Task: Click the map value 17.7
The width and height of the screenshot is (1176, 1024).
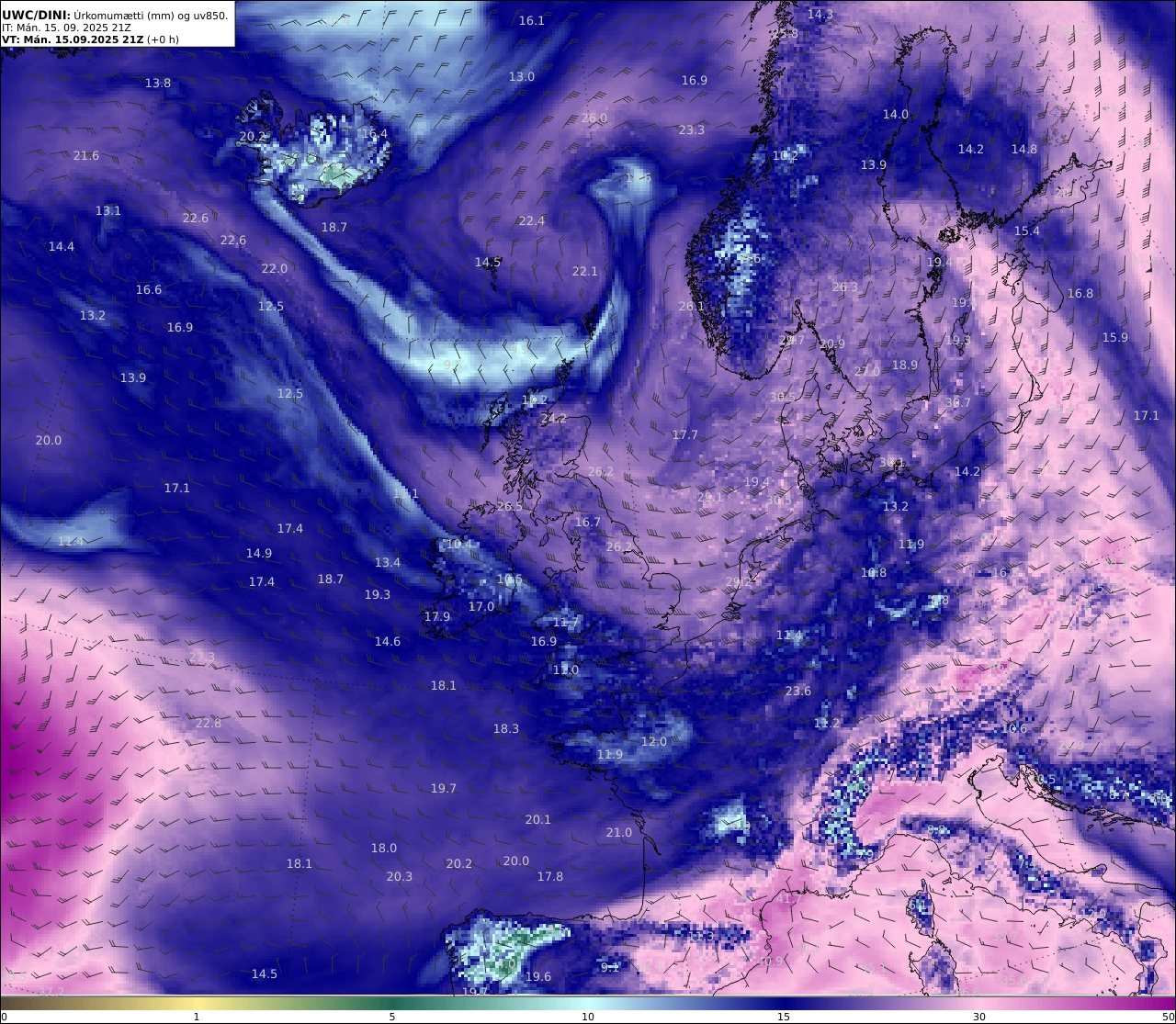Action: click(x=685, y=434)
